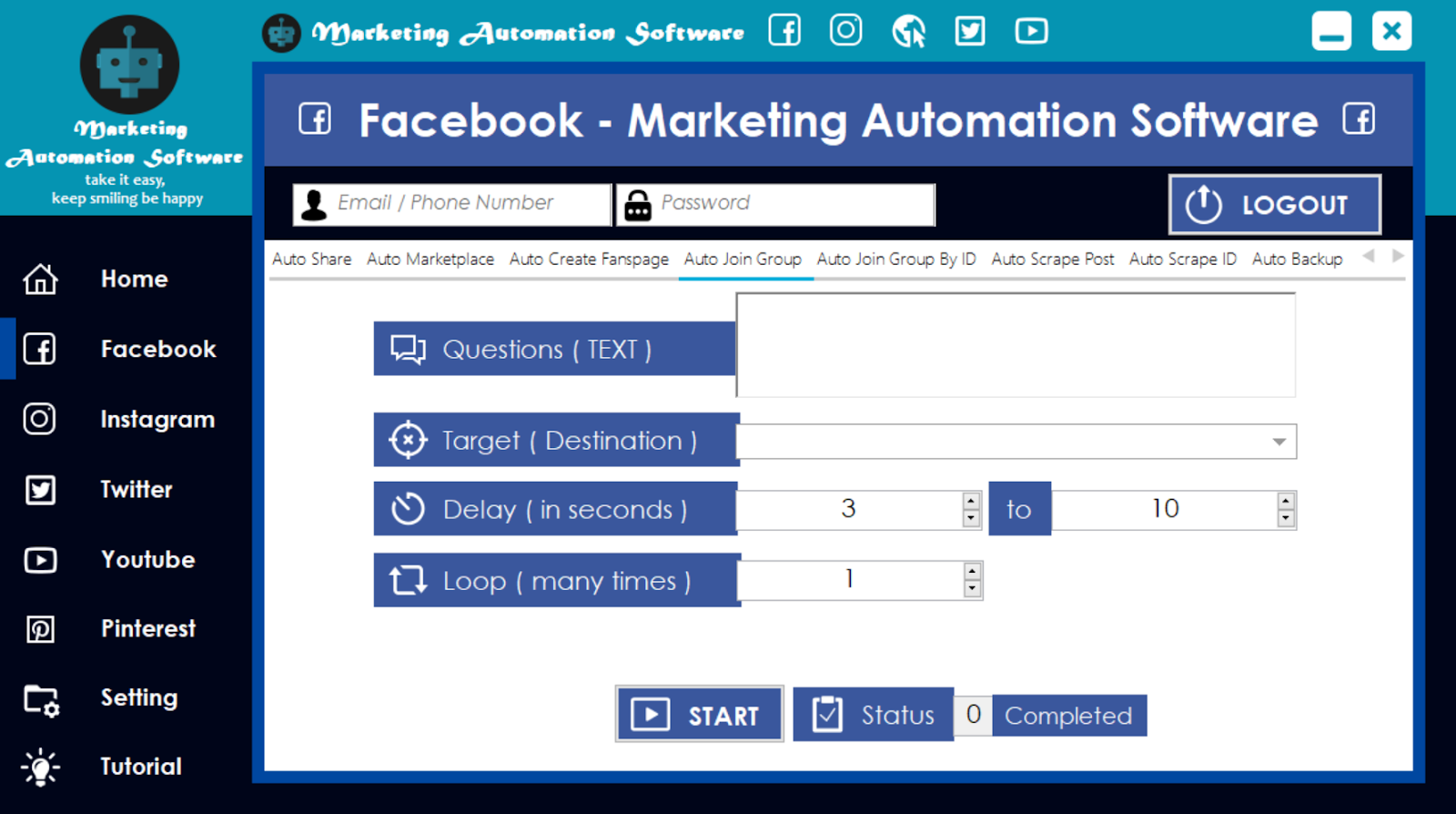Click the Questions (TEXT) label button
The width and height of the screenshot is (1456, 814).
click(555, 349)
